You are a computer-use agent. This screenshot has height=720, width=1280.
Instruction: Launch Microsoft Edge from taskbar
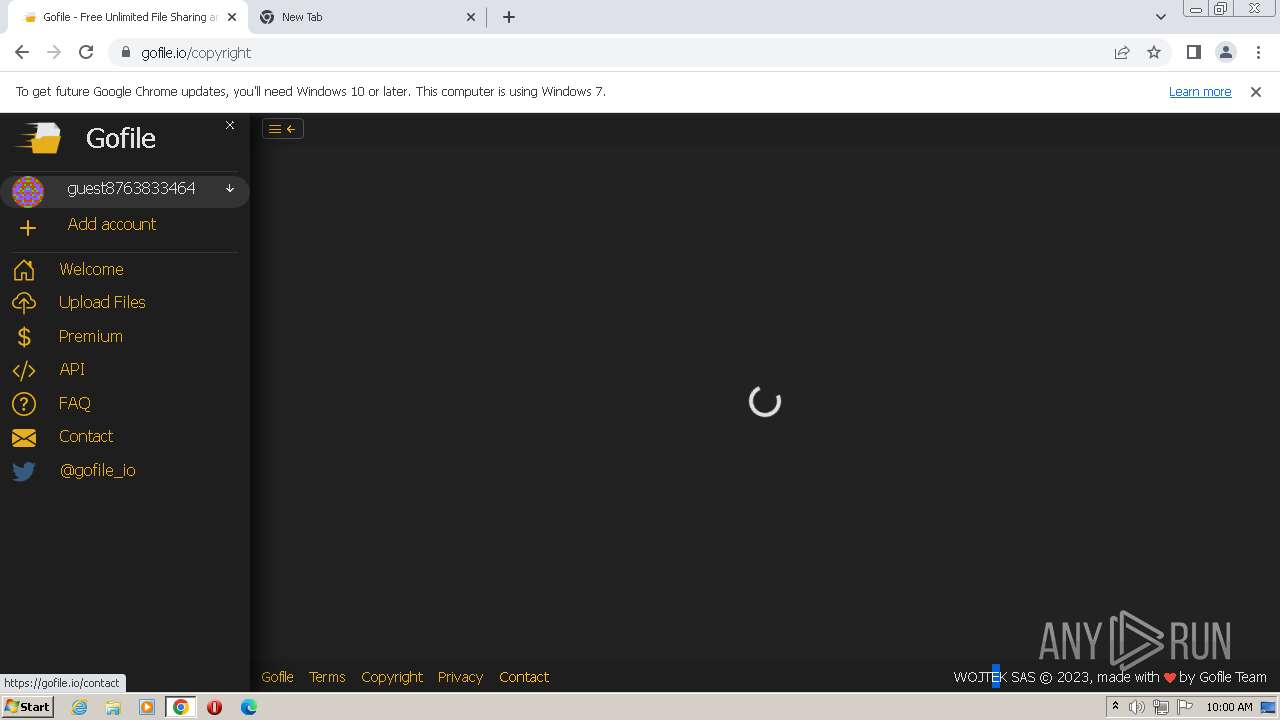[x=248, y=707]
